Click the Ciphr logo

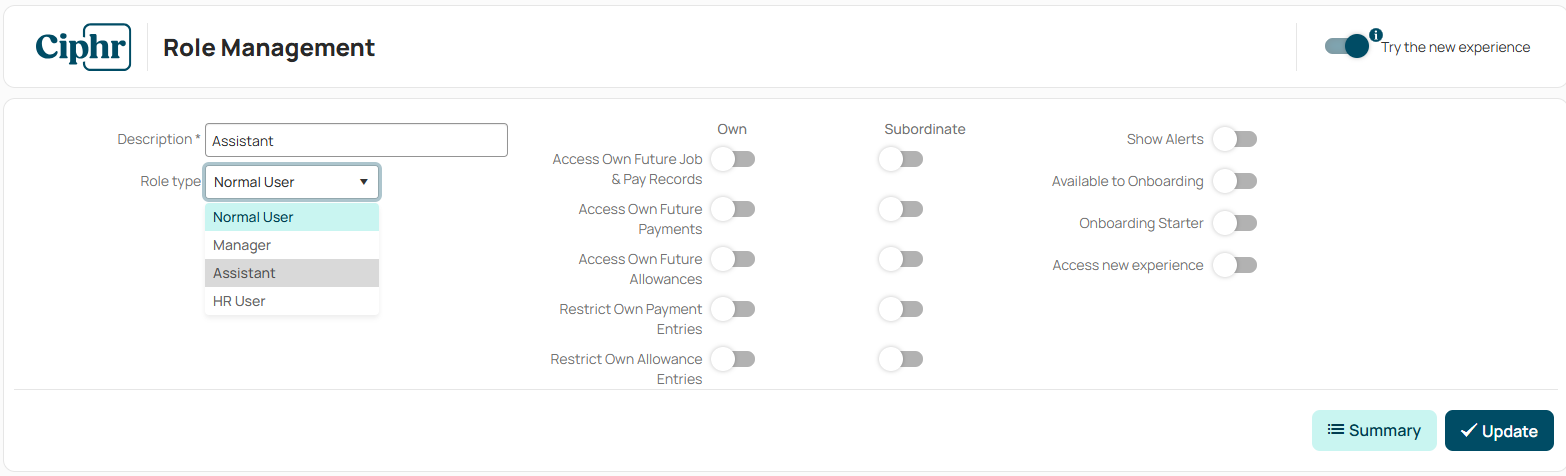[x=83, y=47]
